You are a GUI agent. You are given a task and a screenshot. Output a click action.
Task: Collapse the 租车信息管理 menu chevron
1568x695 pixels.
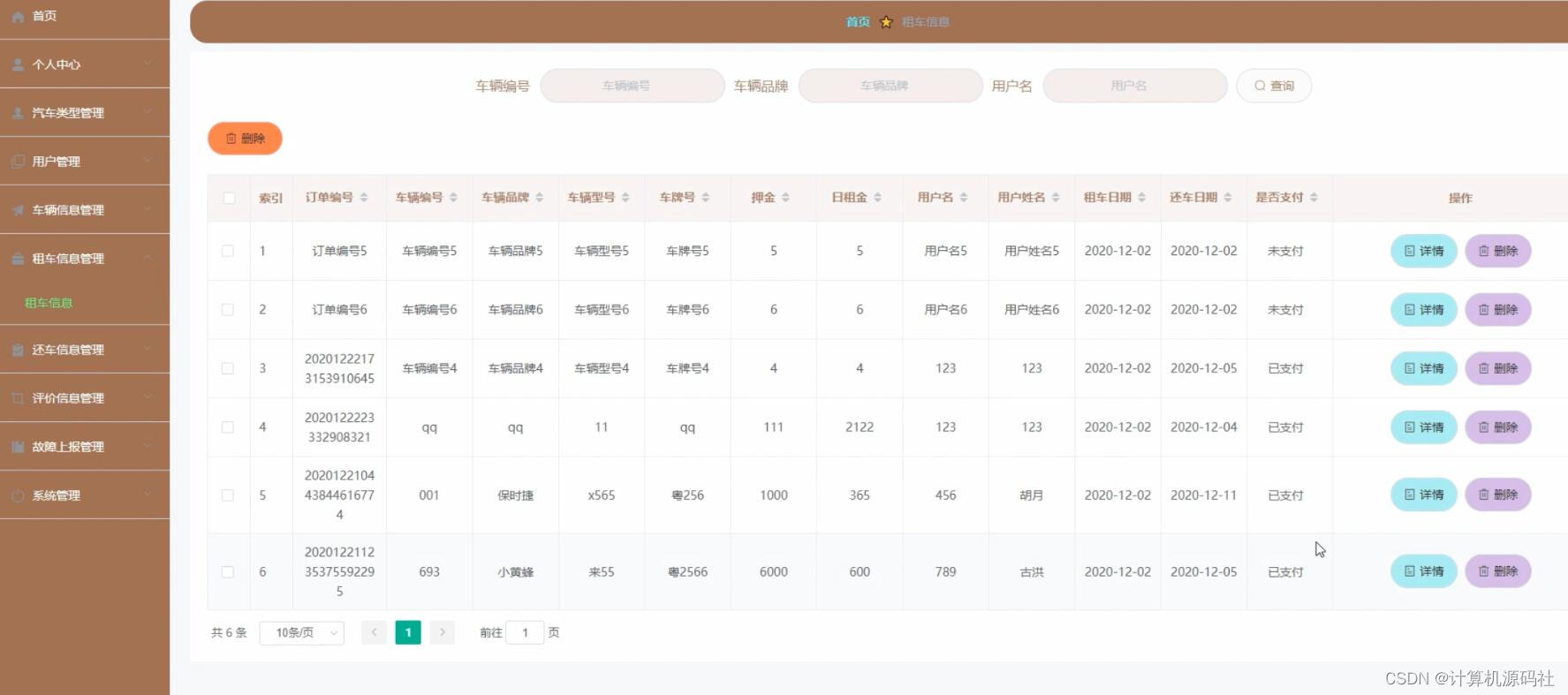[x=148, y=259]
